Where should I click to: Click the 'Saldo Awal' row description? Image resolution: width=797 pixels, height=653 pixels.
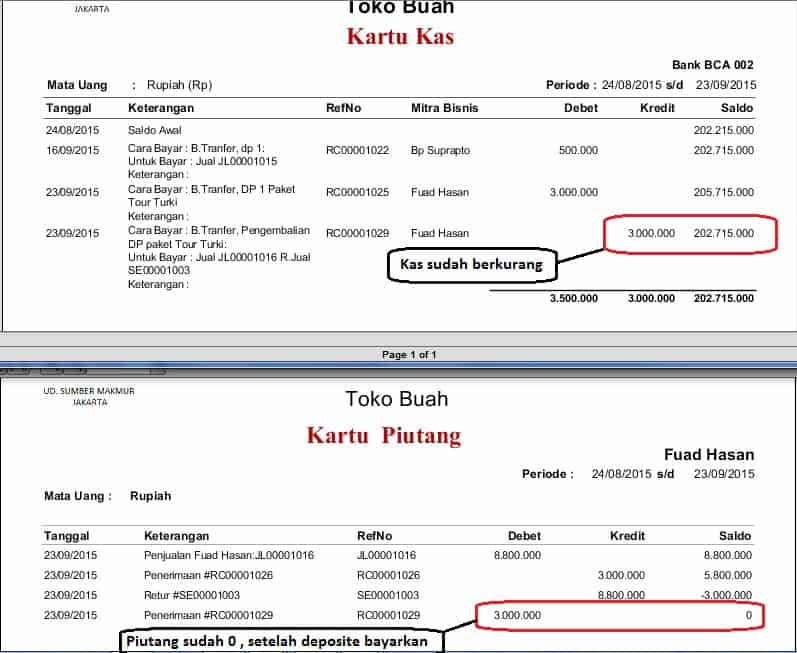click(x=155, y=130)
